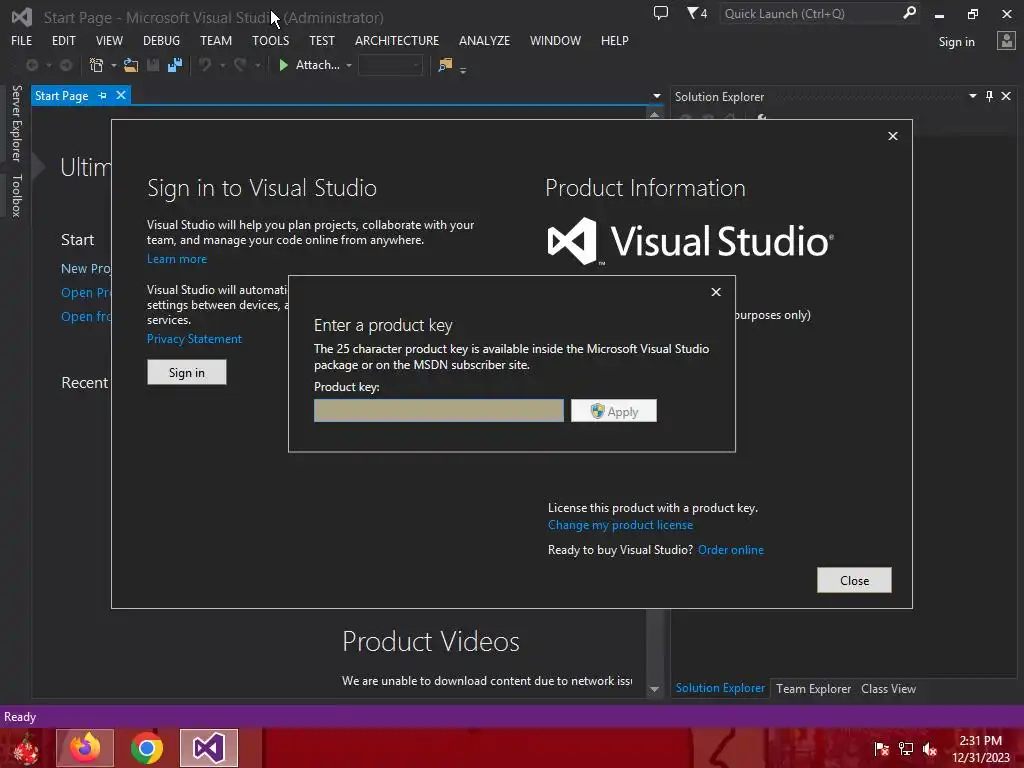Image resolution: width=1024 pixels, height=768 pixels.
Task: Pin the Start Page tab
Action: [103, 95]
